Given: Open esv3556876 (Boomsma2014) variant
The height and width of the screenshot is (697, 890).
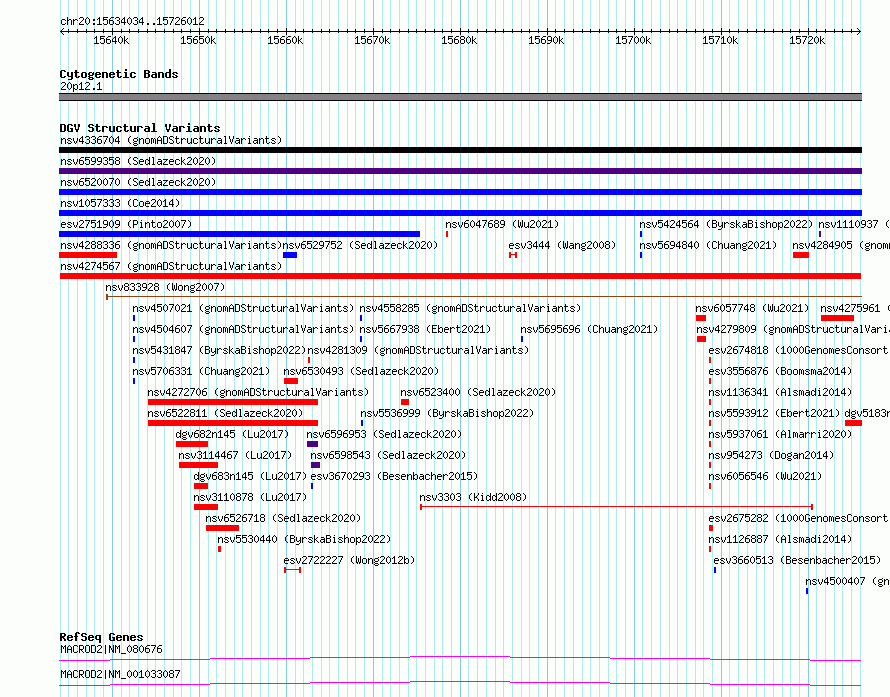Looking at the screenshot, I should click(780, 371).
